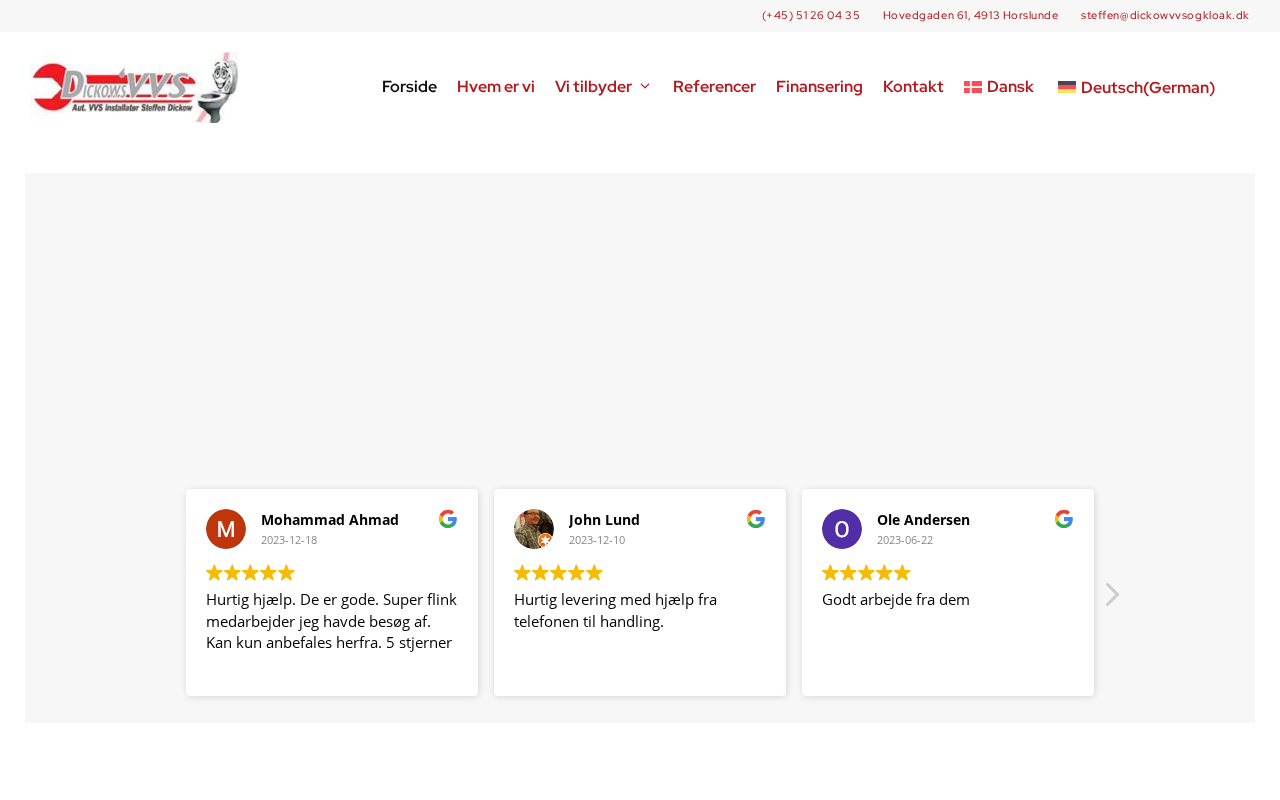1280x800 pixels.
Task: Open the Kontakt page
Action: click(x=913, y=87)
